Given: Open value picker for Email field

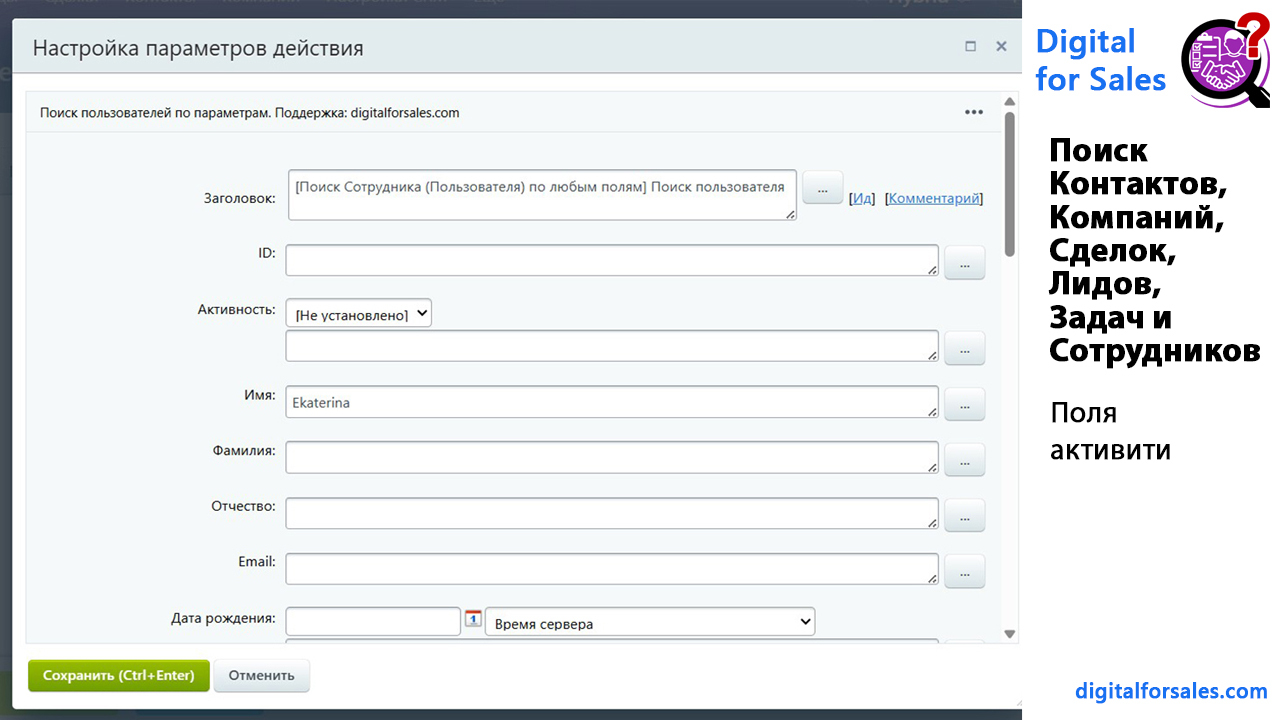Looking at the screenshot, I should (964, 572).
